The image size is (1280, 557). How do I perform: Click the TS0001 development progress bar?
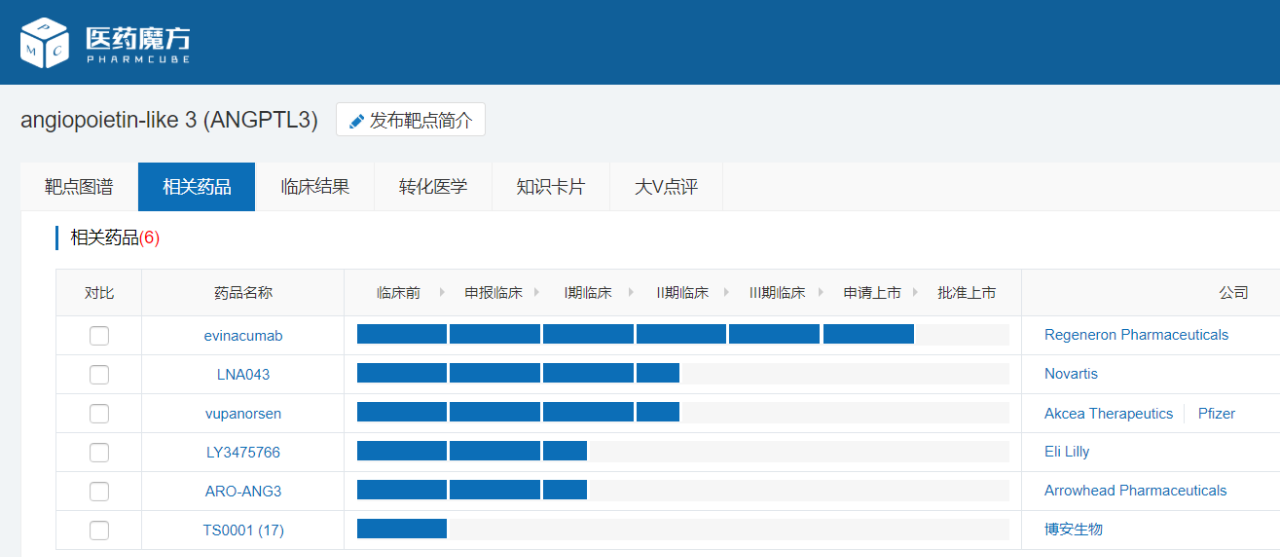683,528
